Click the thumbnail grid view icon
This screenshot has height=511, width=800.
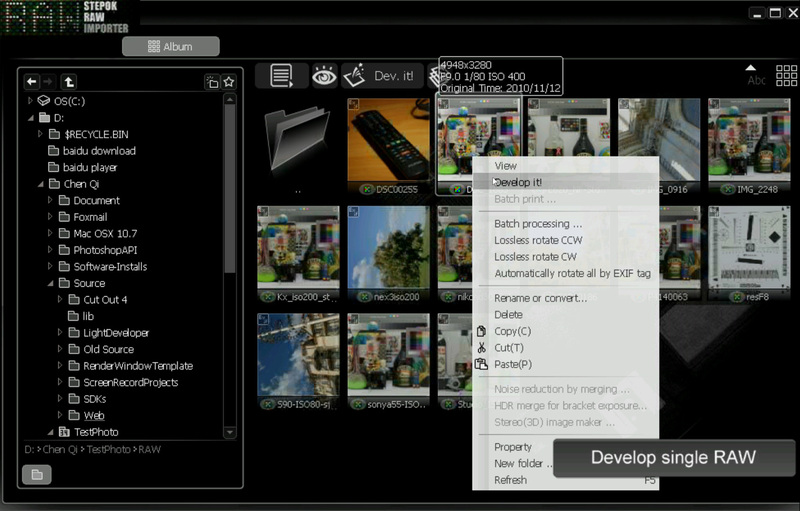click(786, 75)
